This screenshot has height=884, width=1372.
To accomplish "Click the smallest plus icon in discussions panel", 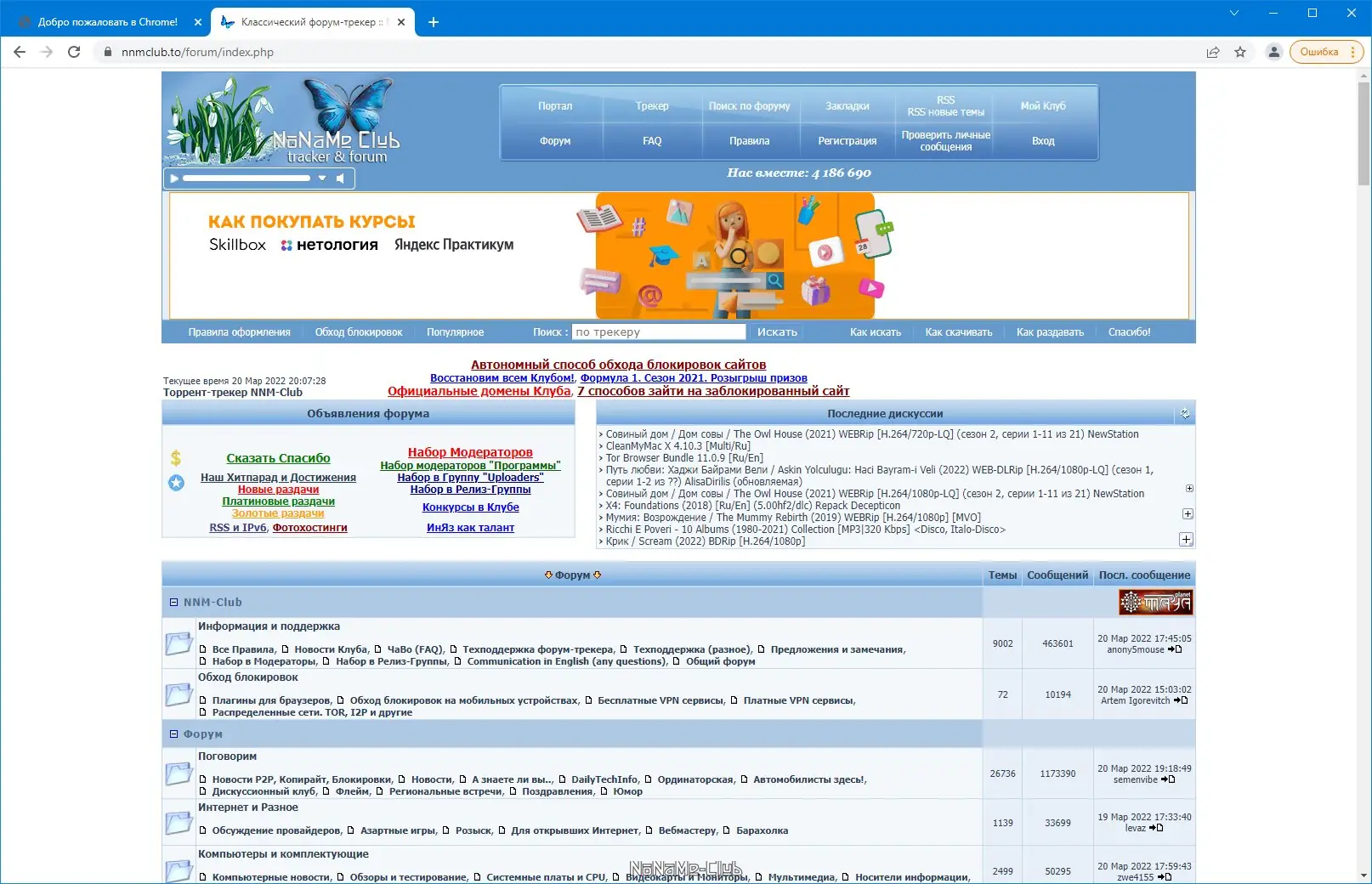I will click(1189, 489).
